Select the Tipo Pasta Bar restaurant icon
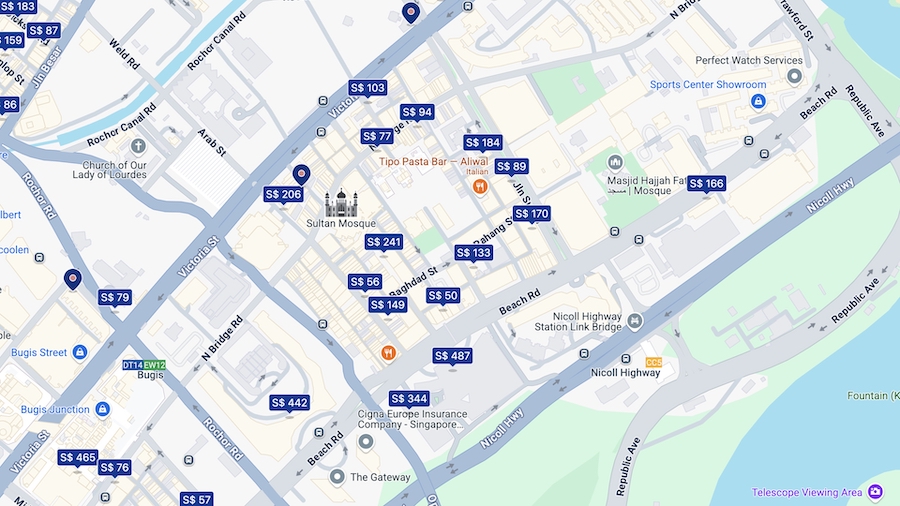This screenshot has width=900, height=506. [x=480, y=186]
